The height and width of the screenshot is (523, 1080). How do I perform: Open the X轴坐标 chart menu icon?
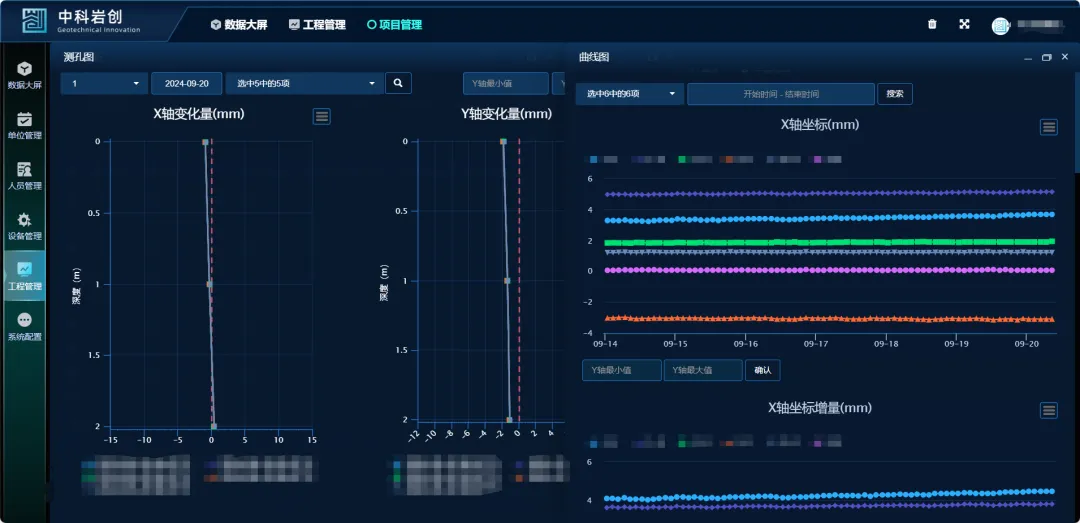1049,127
